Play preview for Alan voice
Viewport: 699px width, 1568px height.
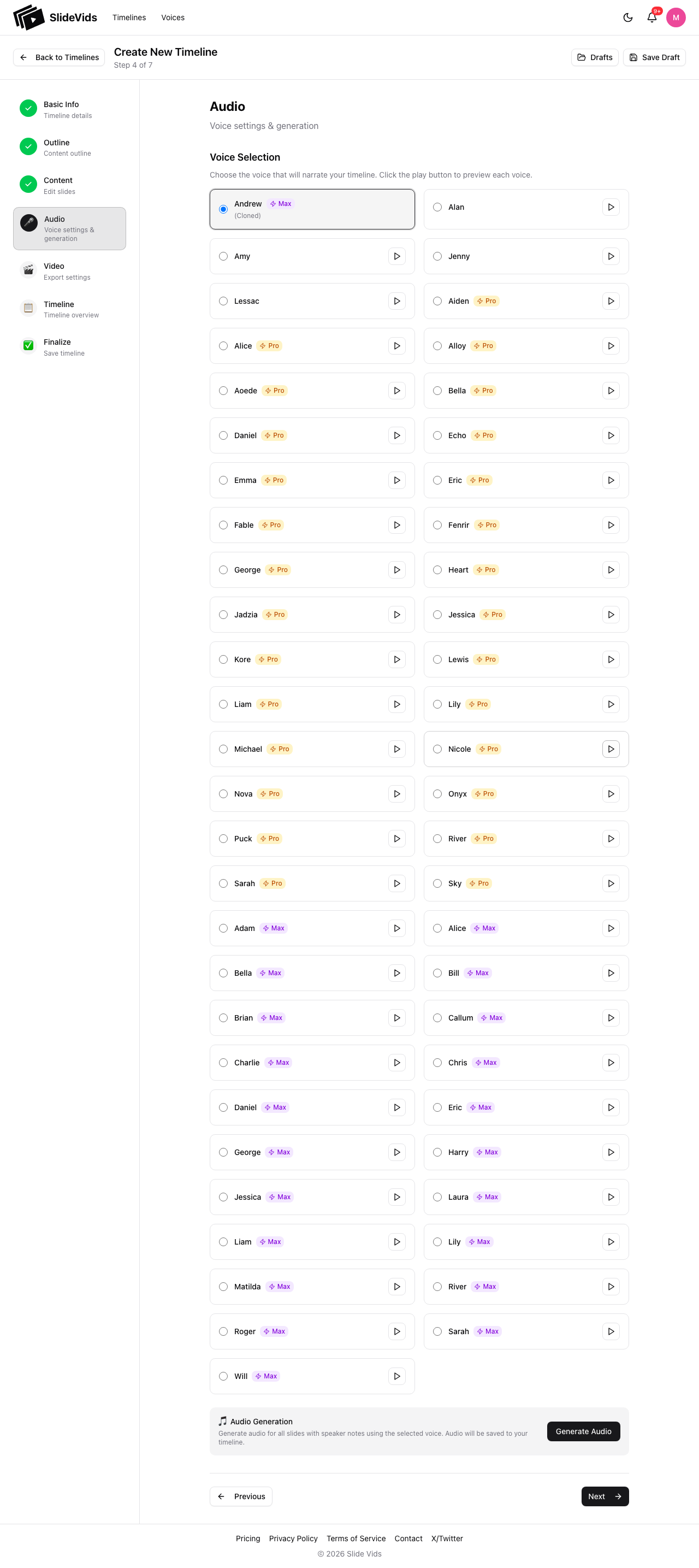(x=610, y=208)
